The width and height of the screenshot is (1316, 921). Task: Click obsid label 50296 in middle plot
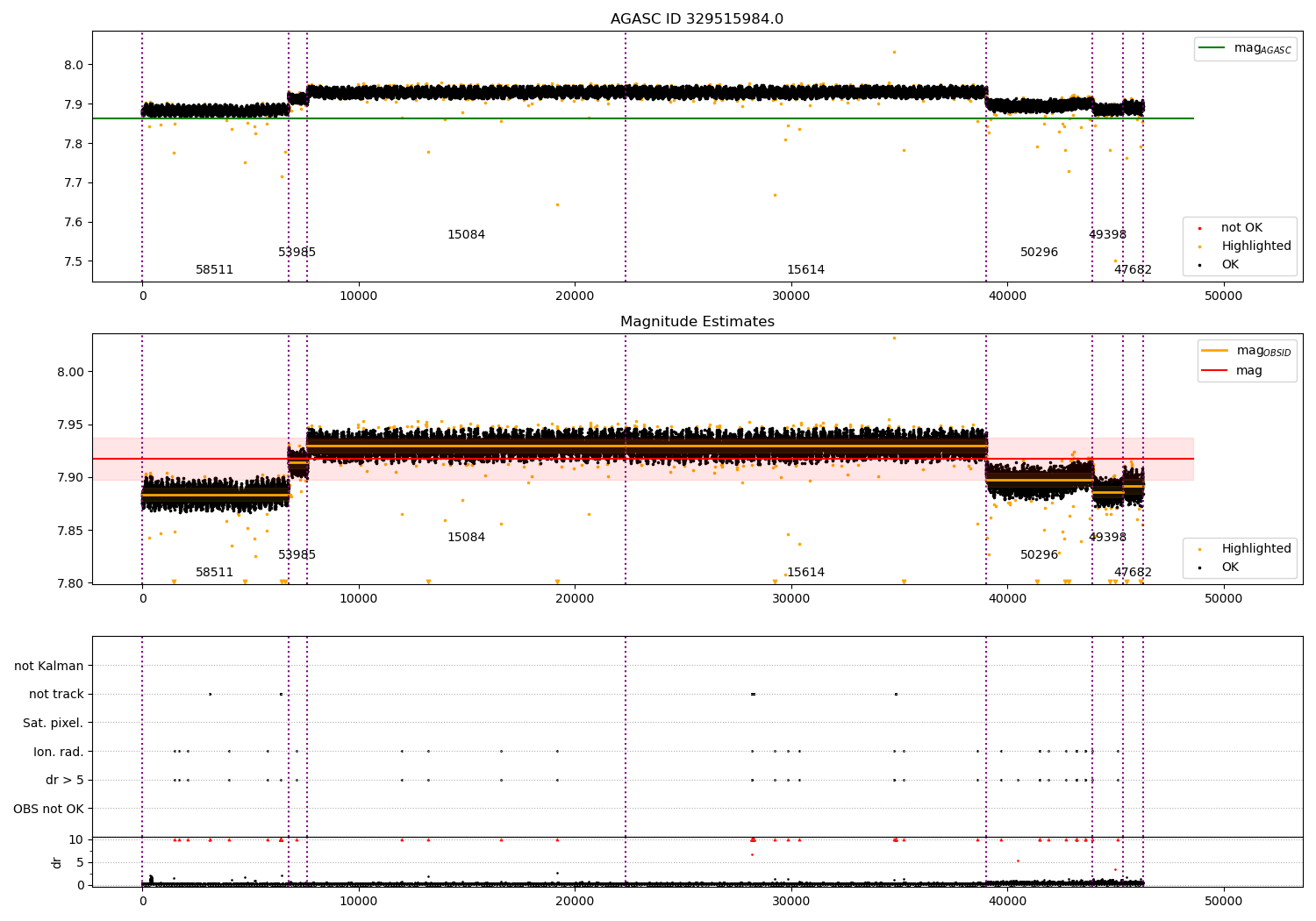point(1039,555)
